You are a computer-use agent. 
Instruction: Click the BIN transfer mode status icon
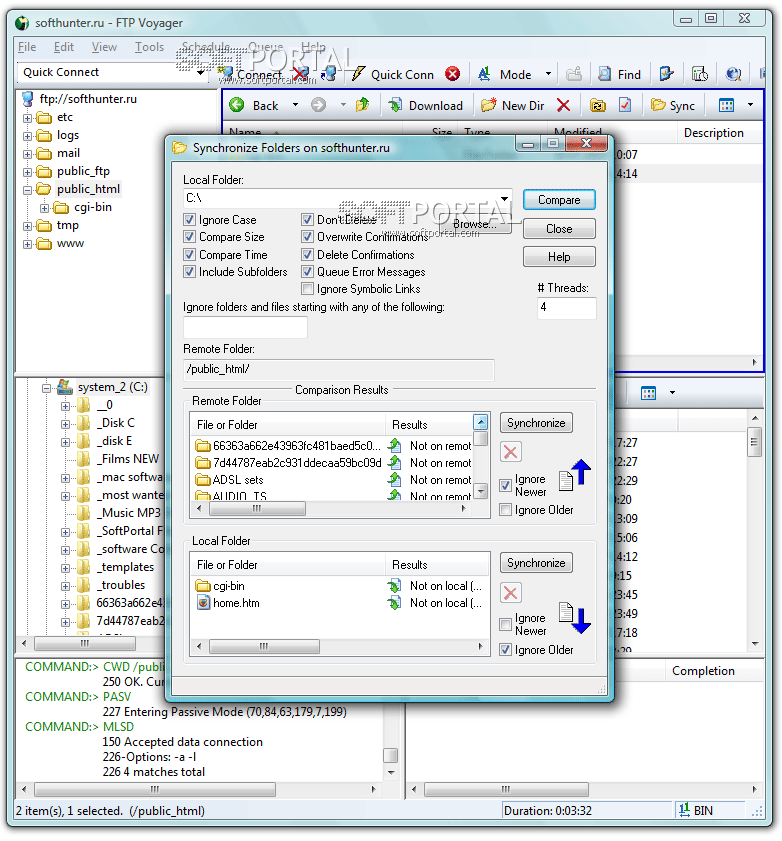coord(684,810)
